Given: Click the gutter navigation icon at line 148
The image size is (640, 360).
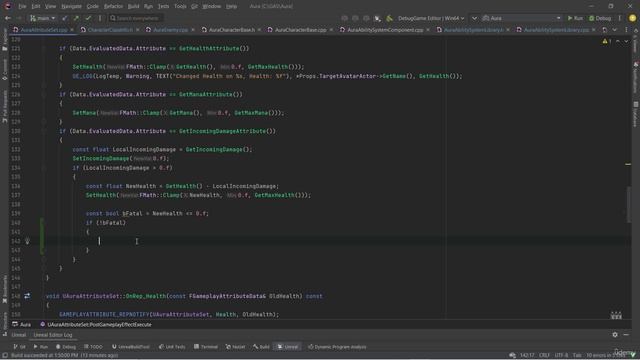Looking at the screenshot, I should 27,296.
